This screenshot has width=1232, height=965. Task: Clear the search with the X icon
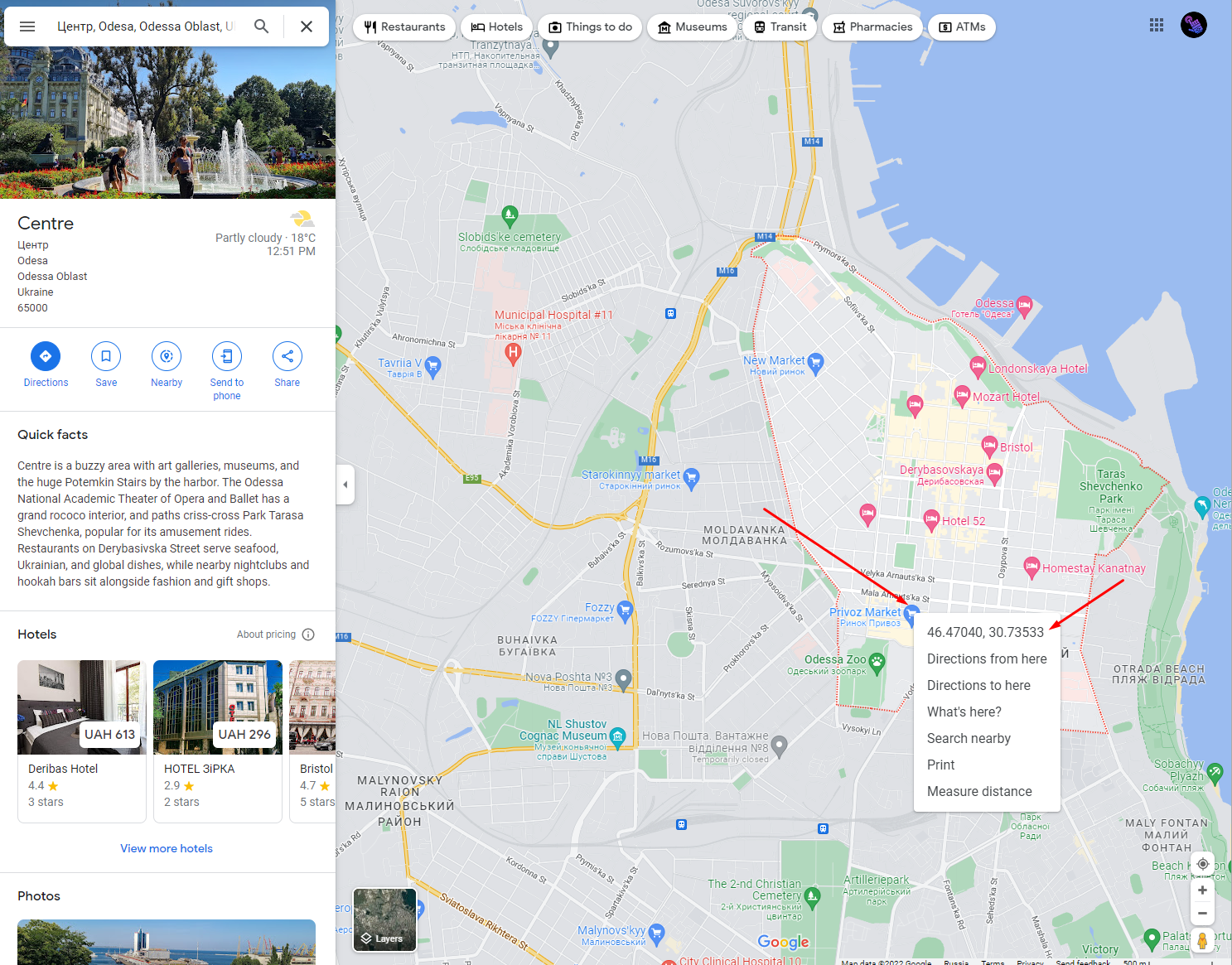point(307,27)
